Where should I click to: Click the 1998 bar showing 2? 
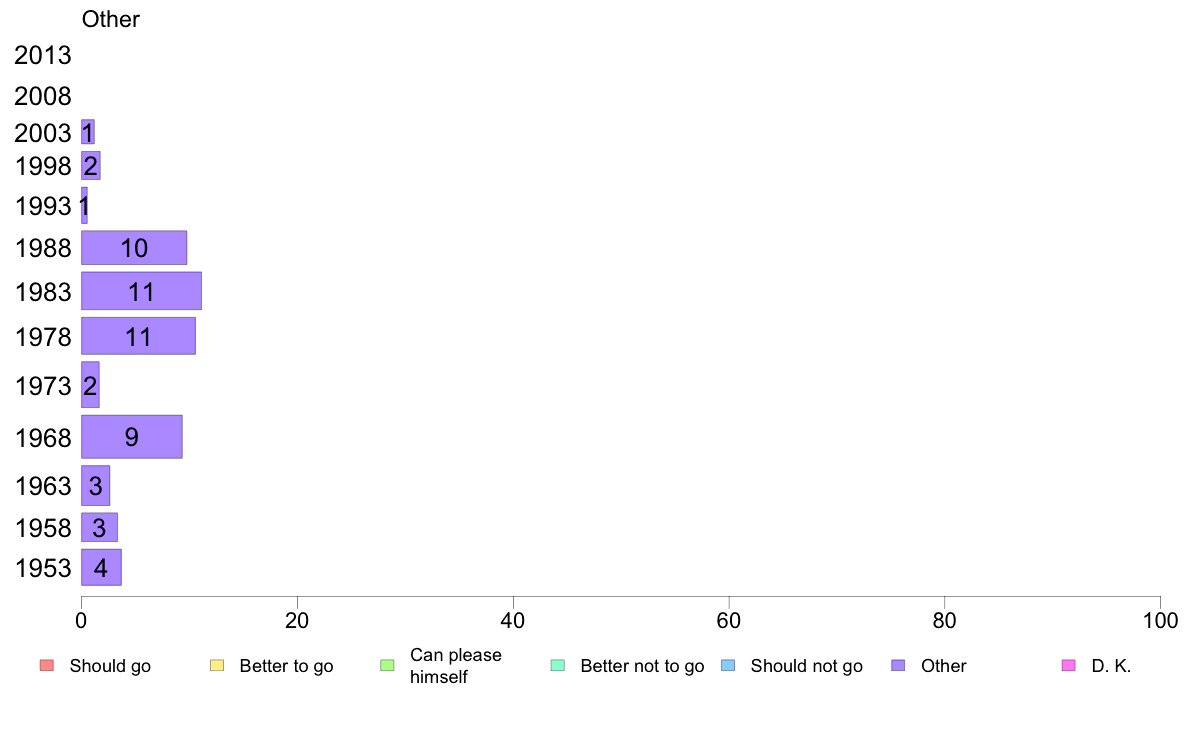[x=91, y=165]
